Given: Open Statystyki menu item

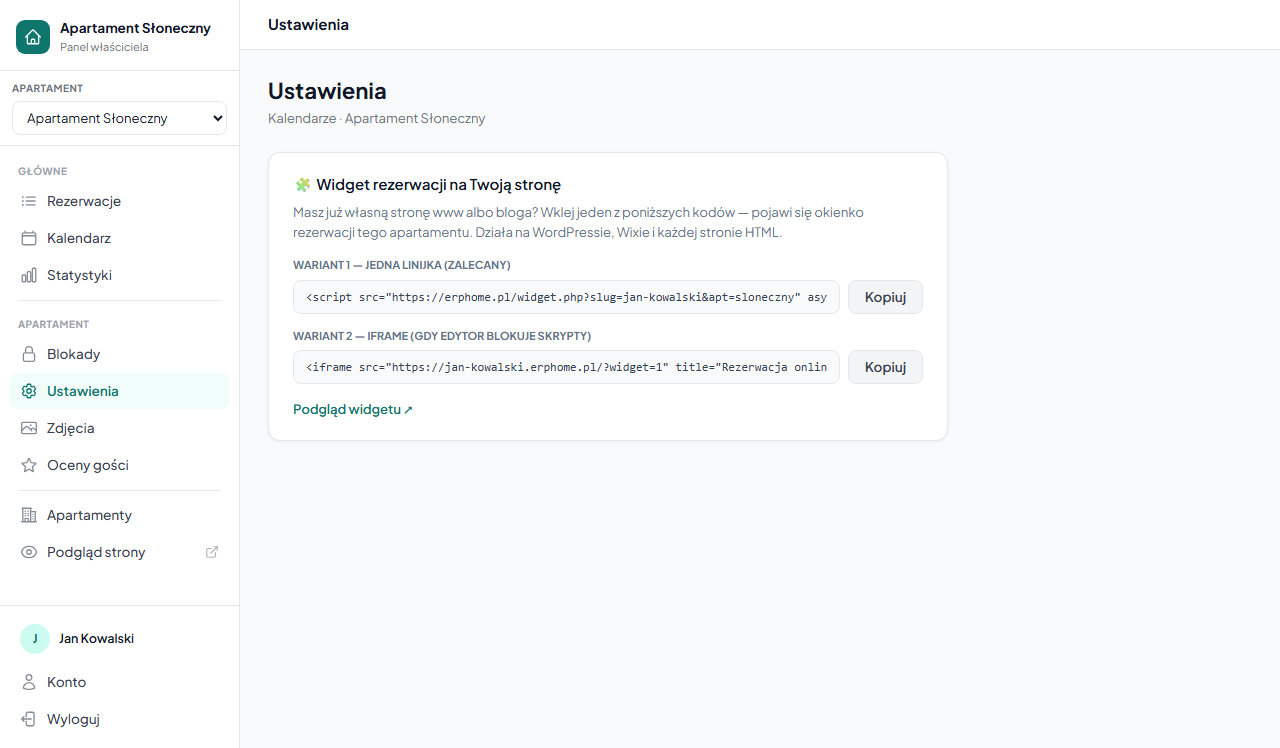Looking at the screenshot, I should coord(120,275).
